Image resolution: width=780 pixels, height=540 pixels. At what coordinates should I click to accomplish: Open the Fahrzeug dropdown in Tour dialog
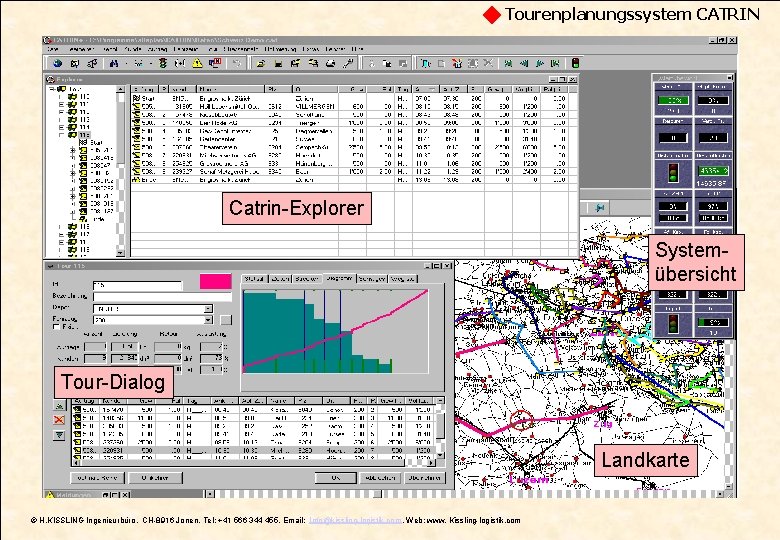(x=208, y=320)
